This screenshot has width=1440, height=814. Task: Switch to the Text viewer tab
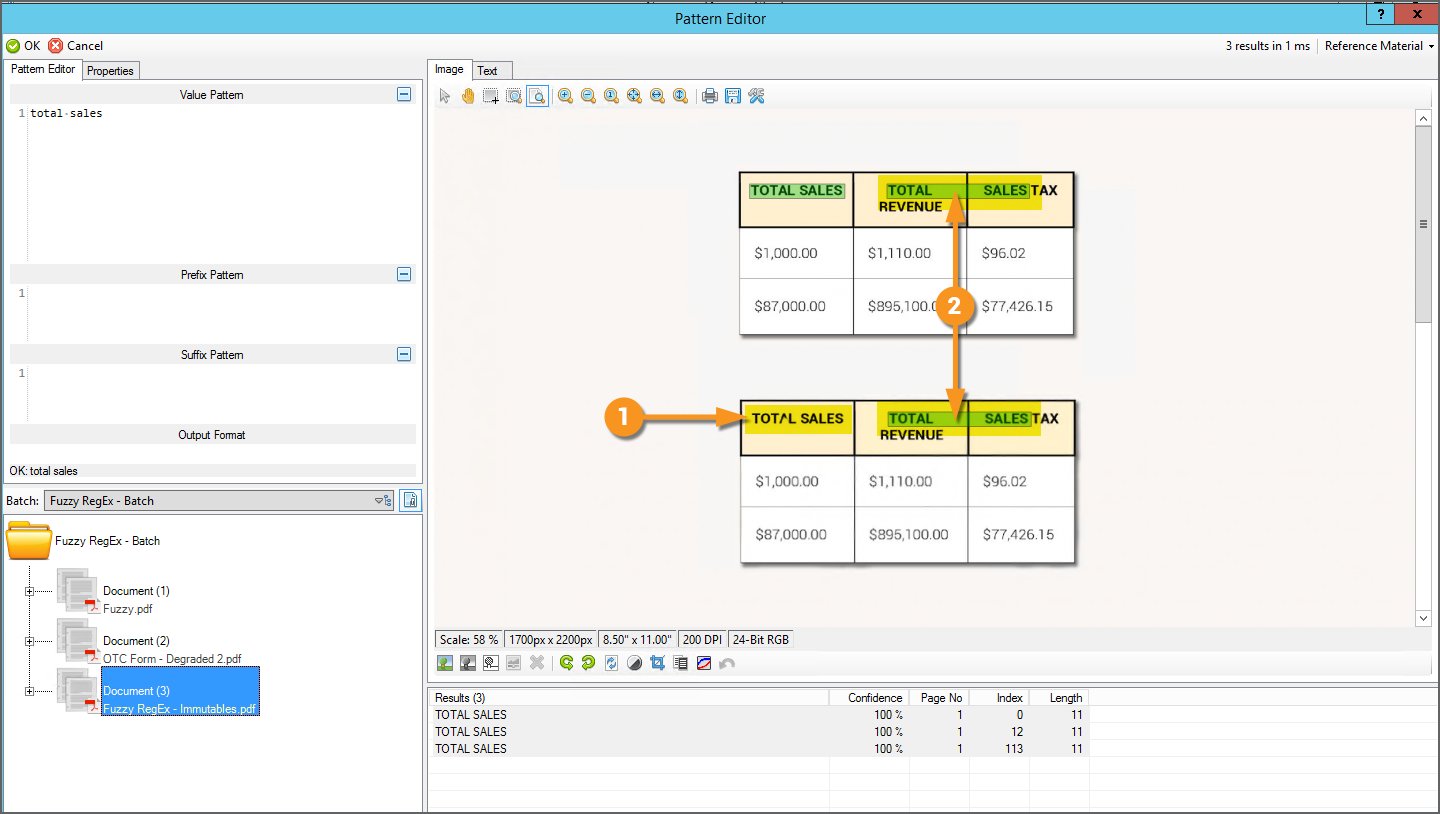(x=487, y=71)
